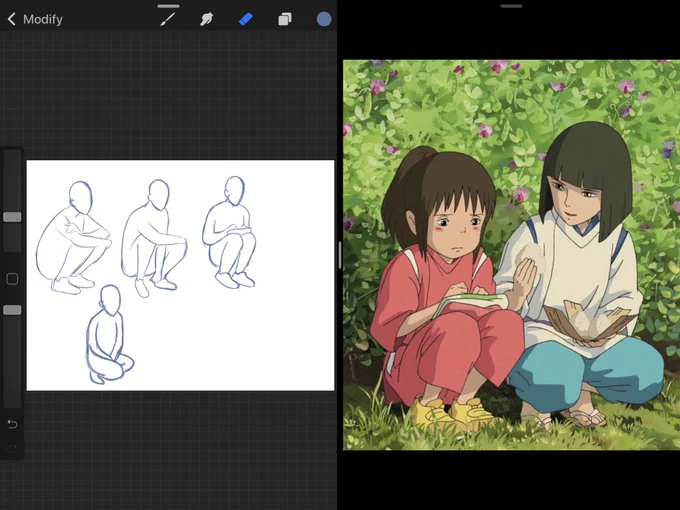Open the active color picker circle
This screenshot has width=680, height=510.
[324, 19]
